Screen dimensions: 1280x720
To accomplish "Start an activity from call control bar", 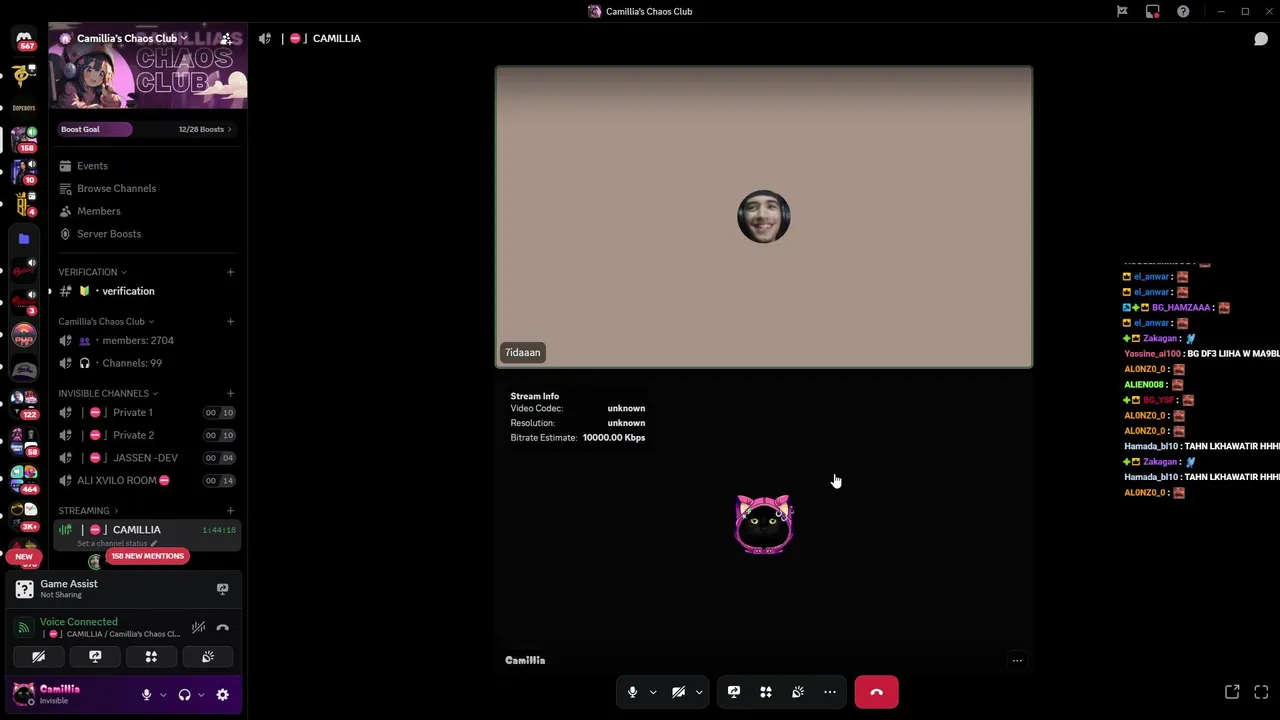I will (x=766, y=692).
